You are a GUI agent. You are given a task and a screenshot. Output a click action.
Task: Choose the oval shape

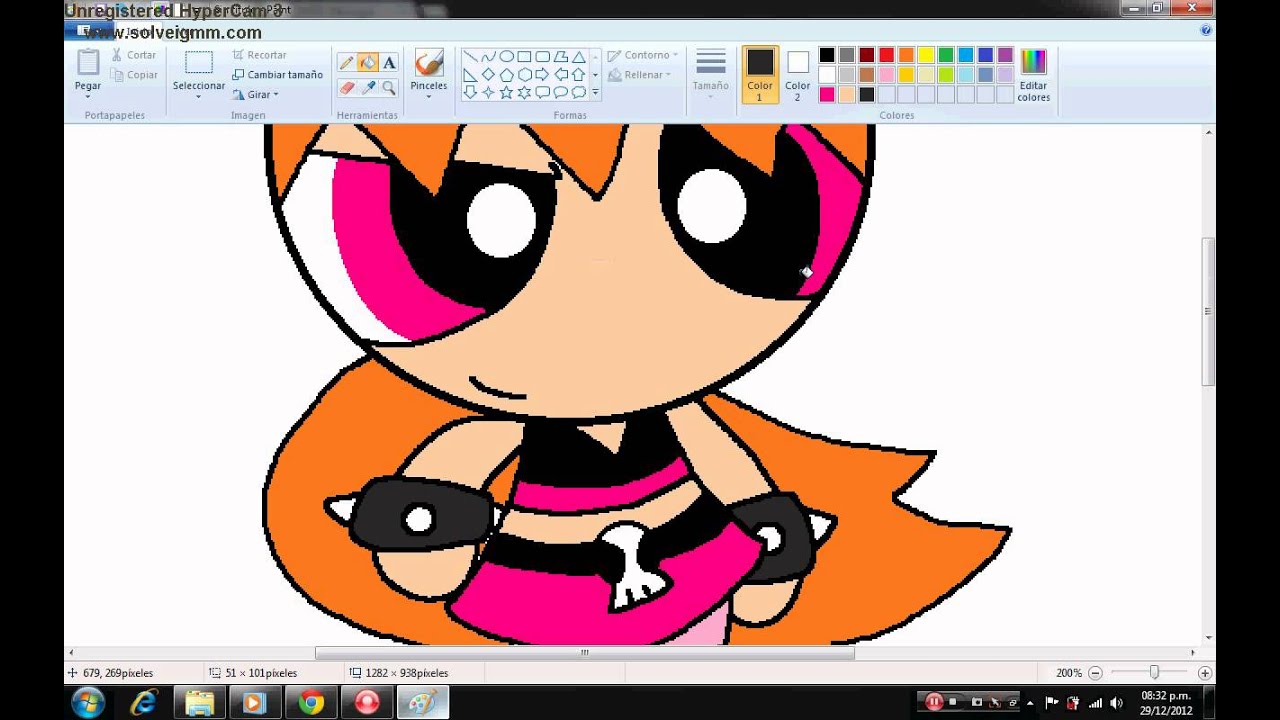click(506, 57)
